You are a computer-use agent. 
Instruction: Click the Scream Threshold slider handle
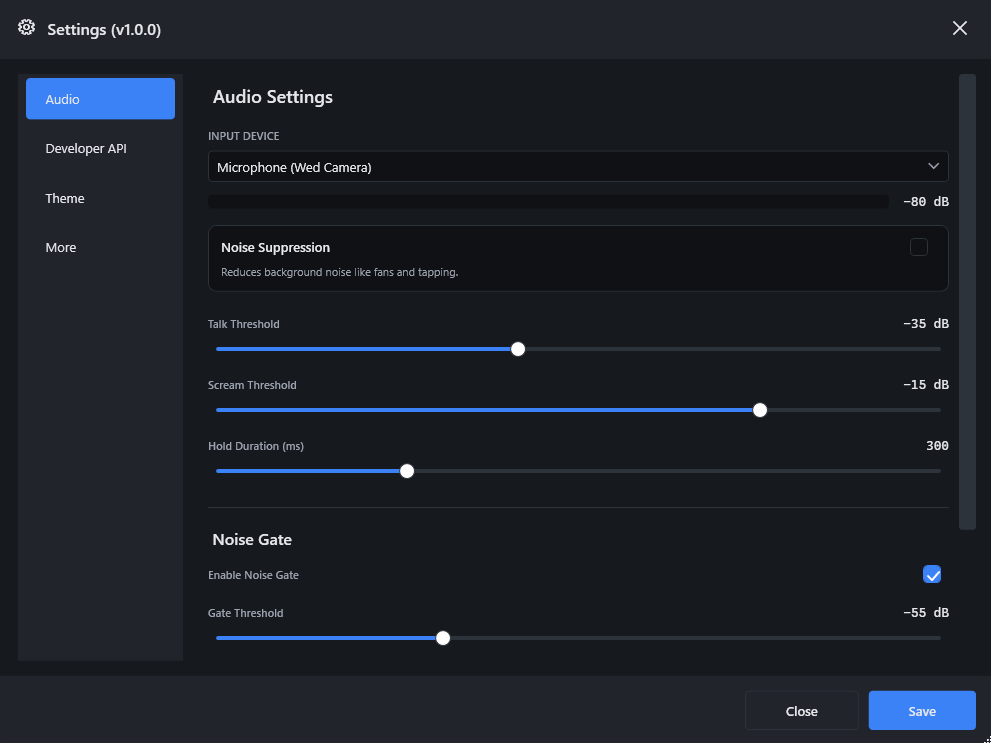point(760,410)
